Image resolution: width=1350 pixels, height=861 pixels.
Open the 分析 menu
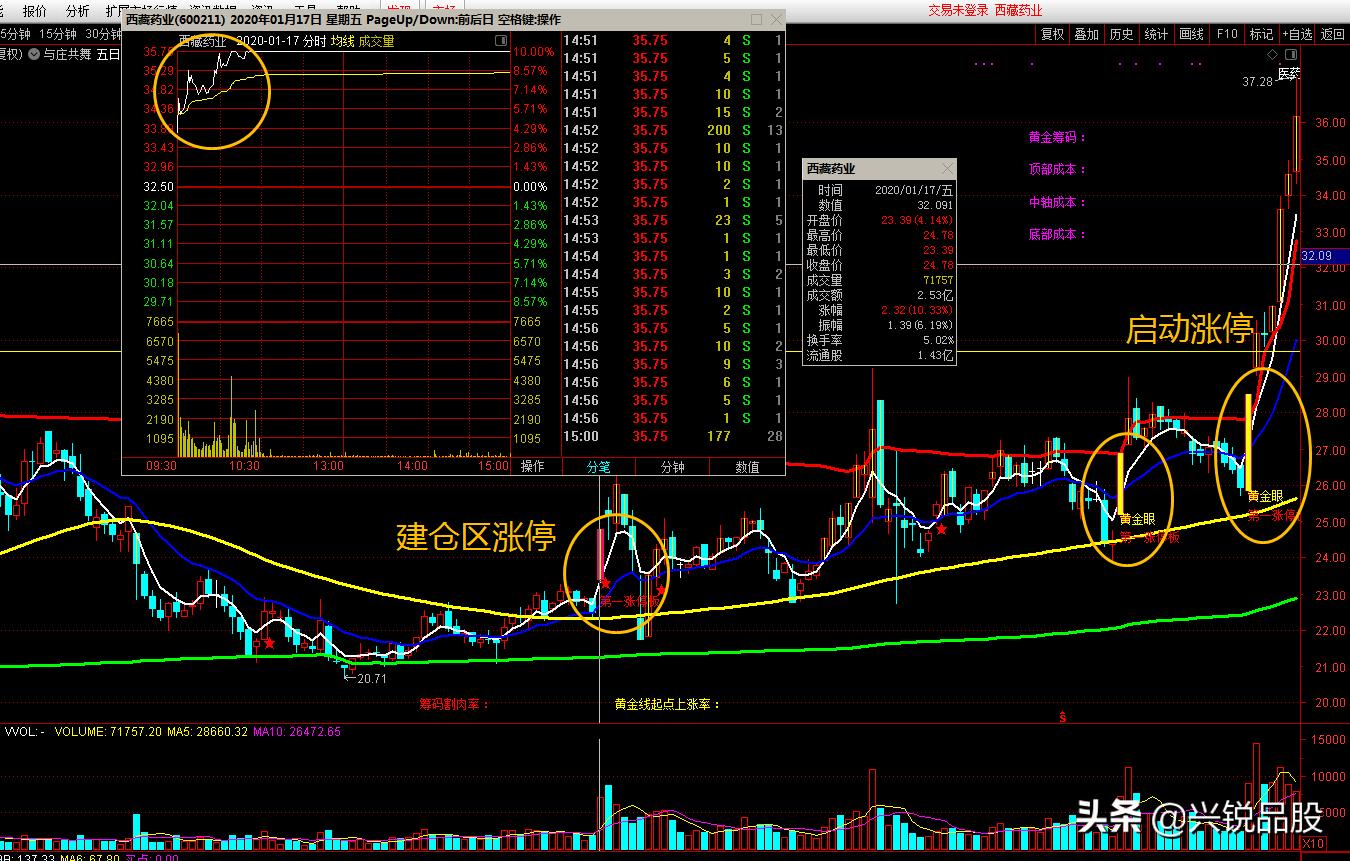pos(77,10)
